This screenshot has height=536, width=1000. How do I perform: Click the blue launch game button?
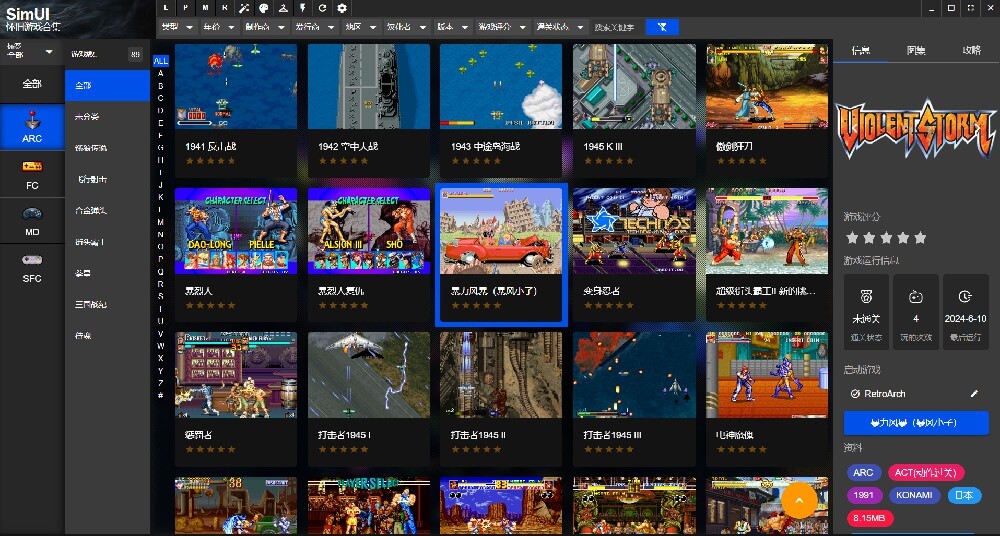[x=915, y=423]
